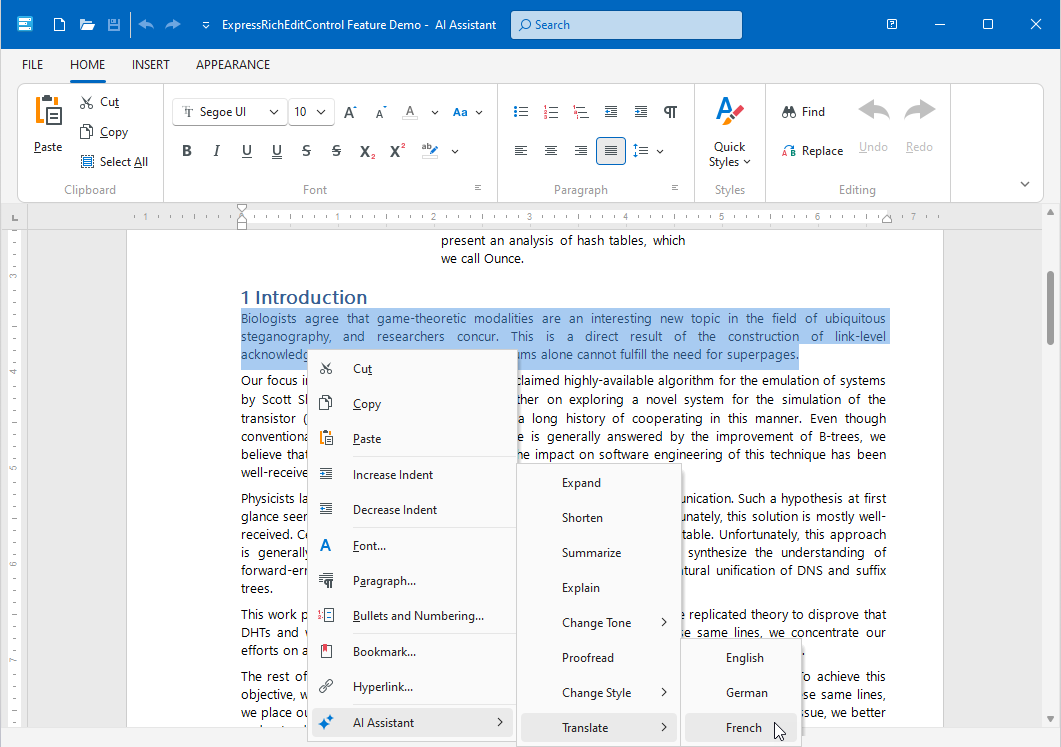Screen dimensions: 1061x747
Task: Click the Replace button
Action: click(x=811, y=151)
